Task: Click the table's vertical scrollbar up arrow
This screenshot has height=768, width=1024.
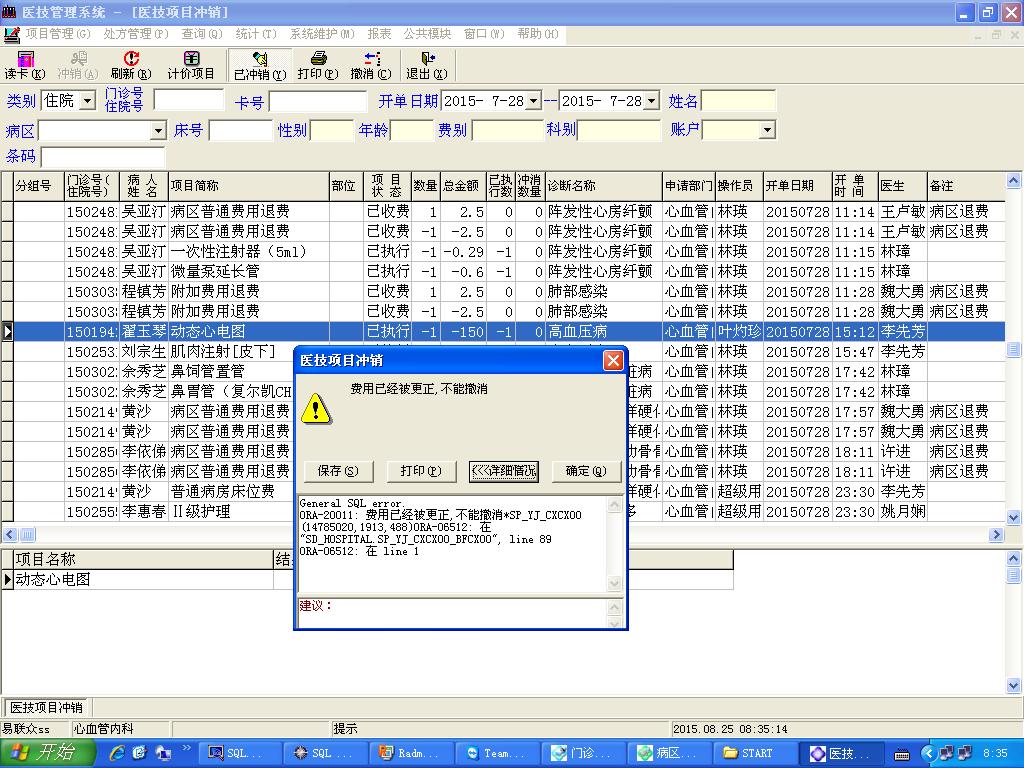Action: pyautogui.click(x=1014, y=180)
